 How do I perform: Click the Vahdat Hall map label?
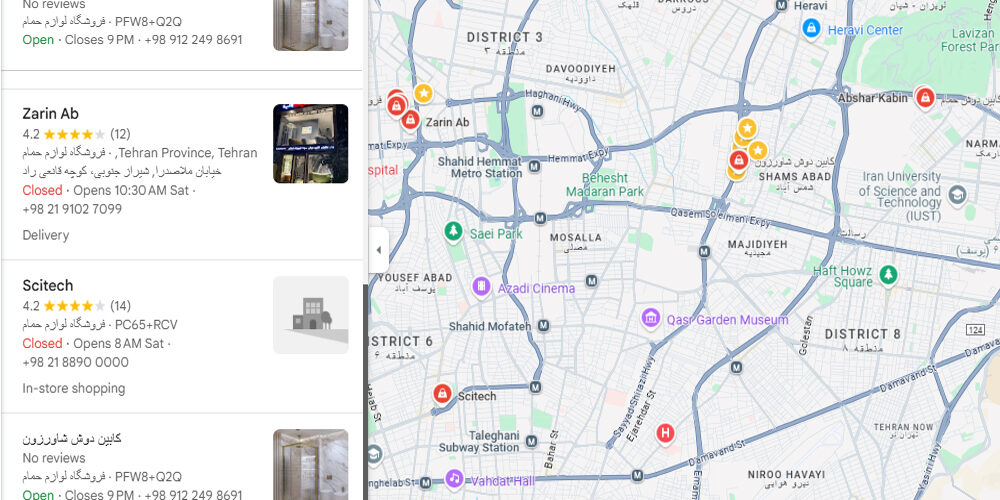pyautogui.click(x=503, y=481)
